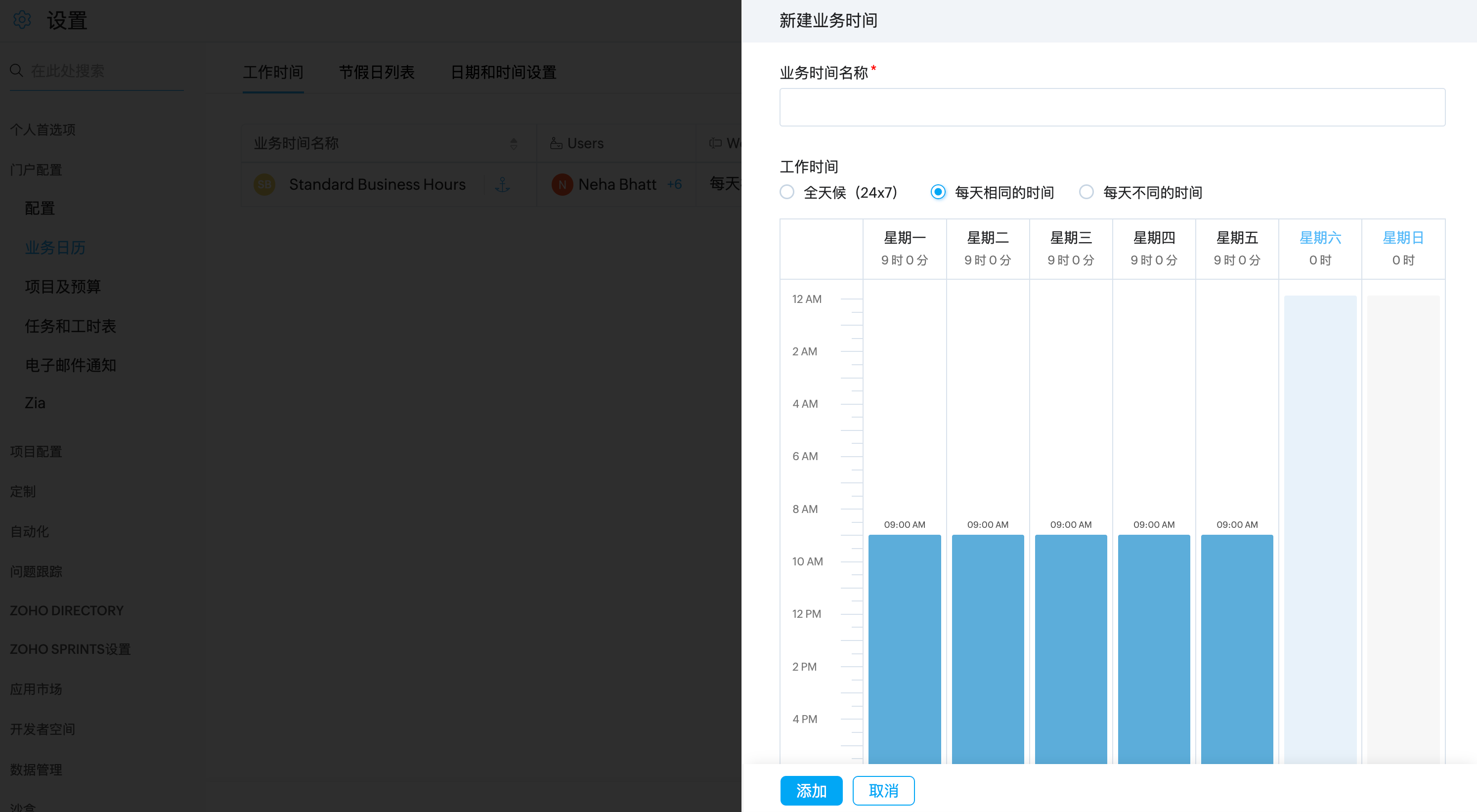1477x812 pixels.
Task: Switch to 节假日列表 tab
Action: click(x=376, y=72)
